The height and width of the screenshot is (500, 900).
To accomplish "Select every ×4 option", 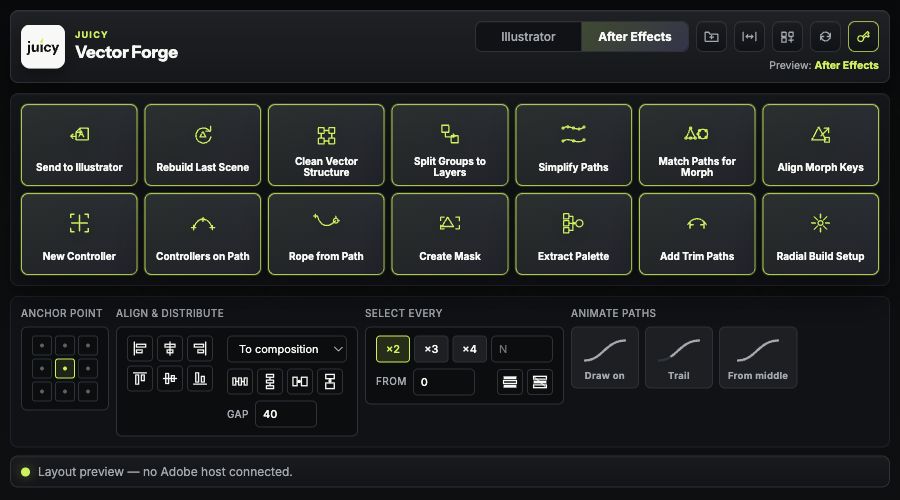I will 470,349.
